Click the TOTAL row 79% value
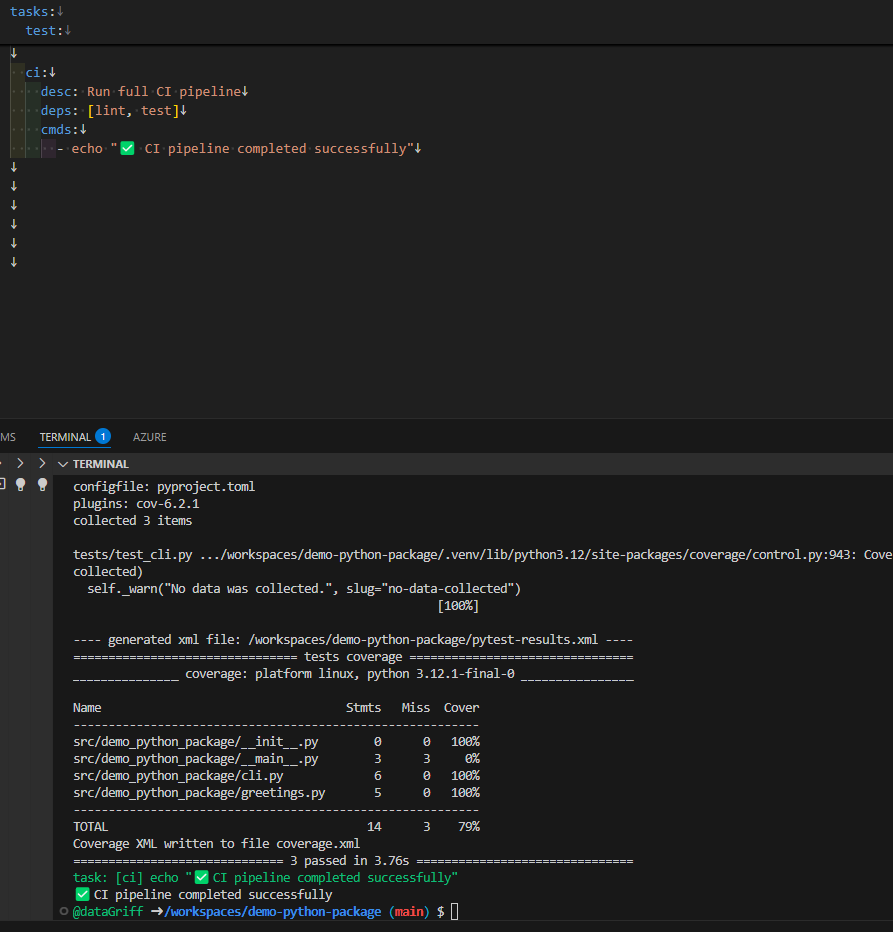The image size is (893, 932). coord(468,827)
